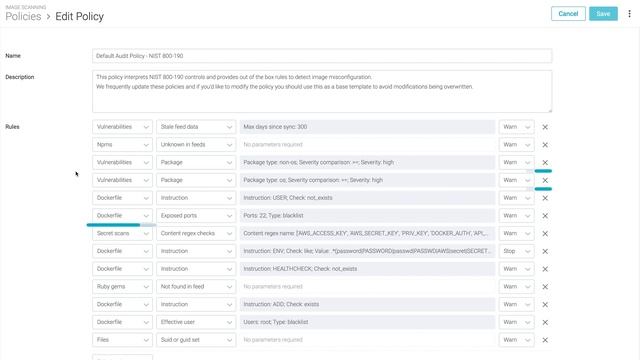Cancel editing the policy
The height and width of the screenshot is (360, 640).
point(568,13)
